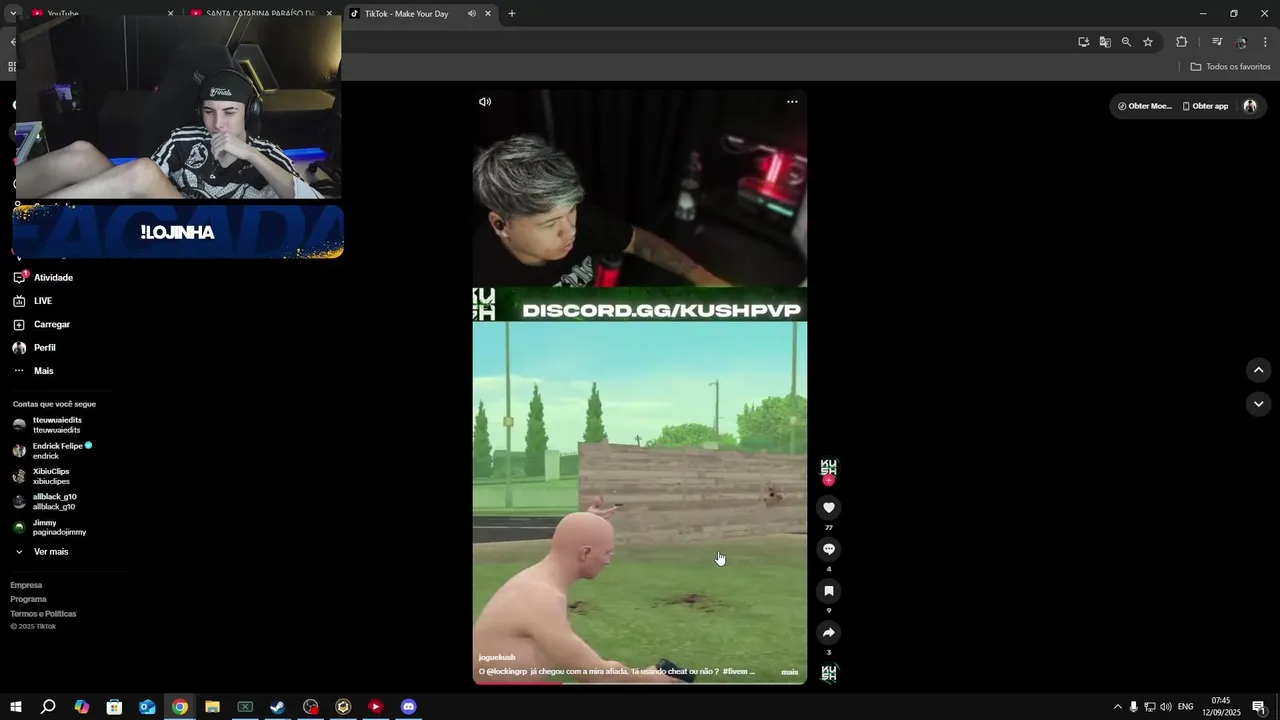Go to previous video with up chevron
This screenshot has height=720, width=1280.
(x=1258, y=370)
